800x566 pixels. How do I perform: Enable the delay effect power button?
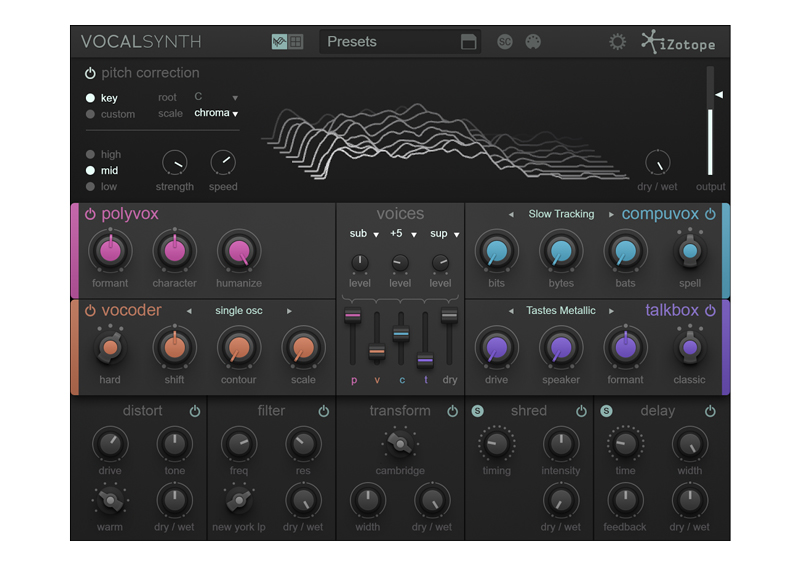click(710, 411)
